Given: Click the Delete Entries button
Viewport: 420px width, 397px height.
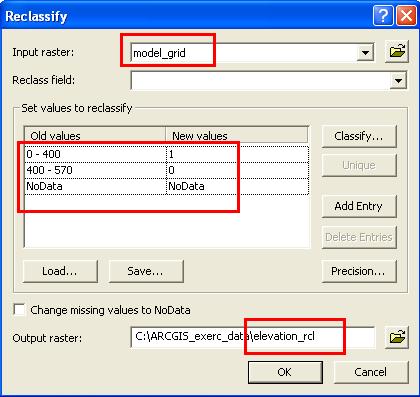Looking at the screenshot, I should (x=359, y=237).
